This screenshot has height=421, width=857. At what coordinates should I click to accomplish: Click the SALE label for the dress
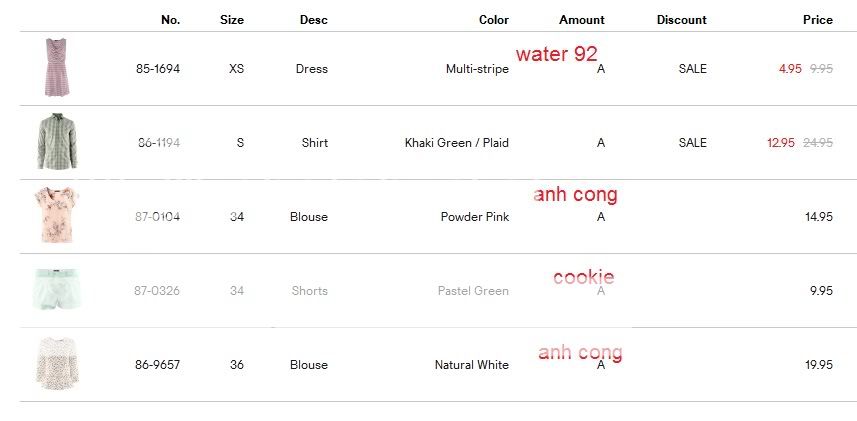[x=692, y=69]
